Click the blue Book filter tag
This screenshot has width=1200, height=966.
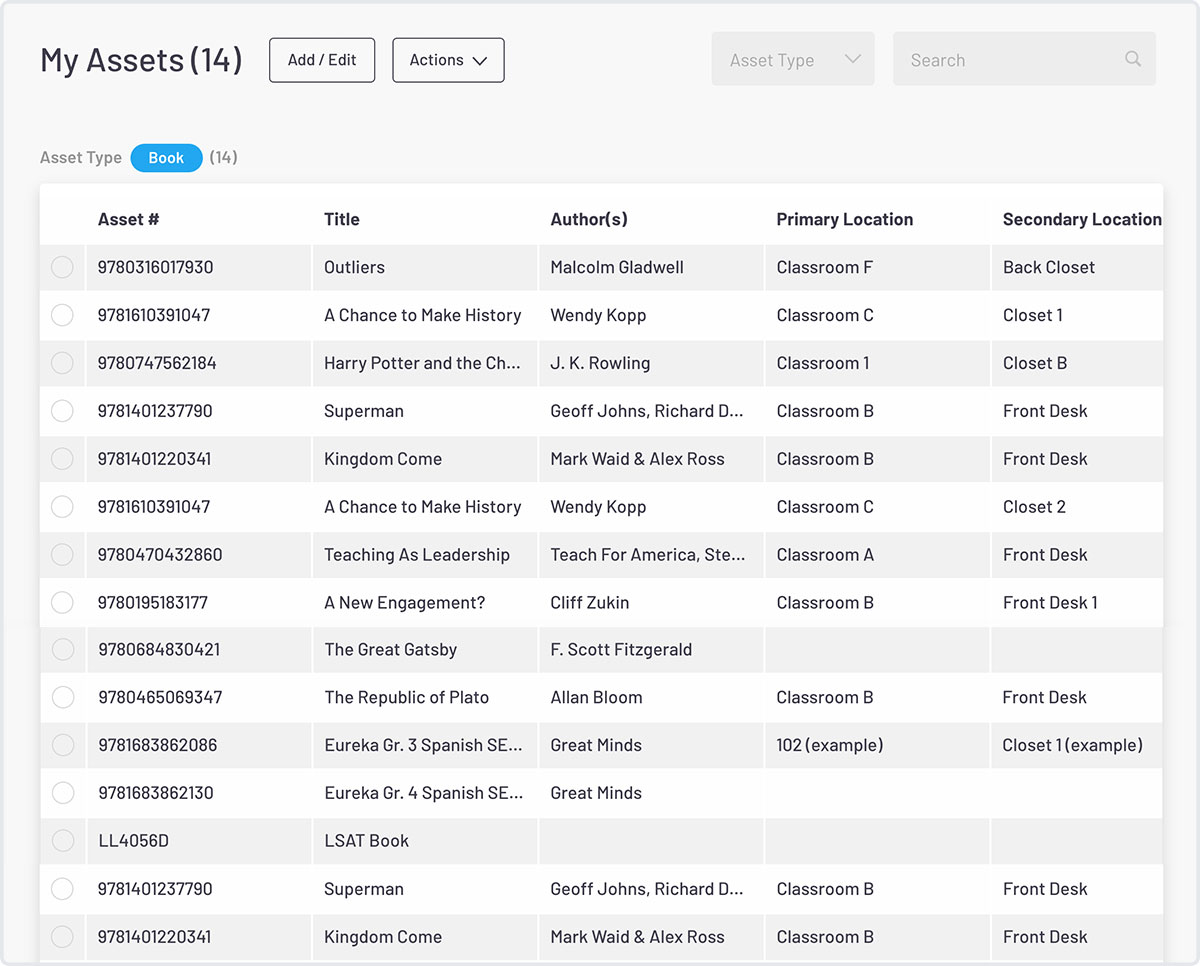pyautogui.click(x=166, y=158)
